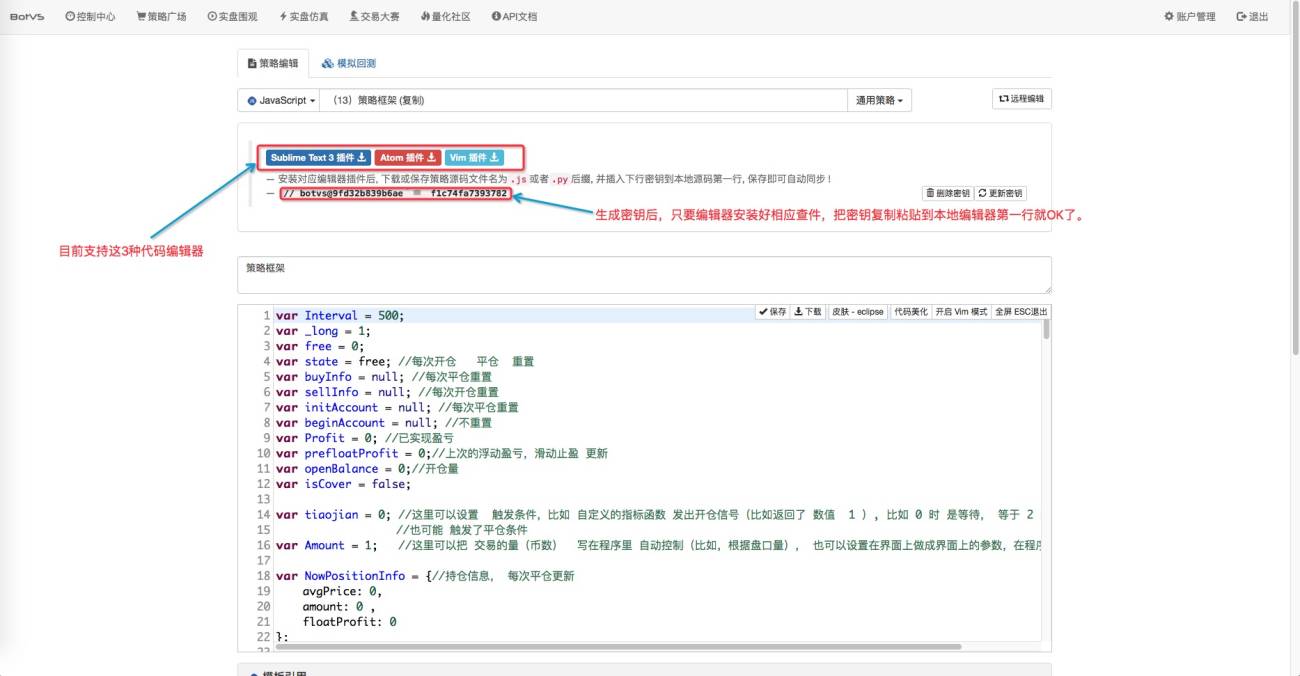Image resolution: width=1300 pixels, height=676 pixels.
Task: Open 交易大赛 in the navigation
Action: point(375,17)
